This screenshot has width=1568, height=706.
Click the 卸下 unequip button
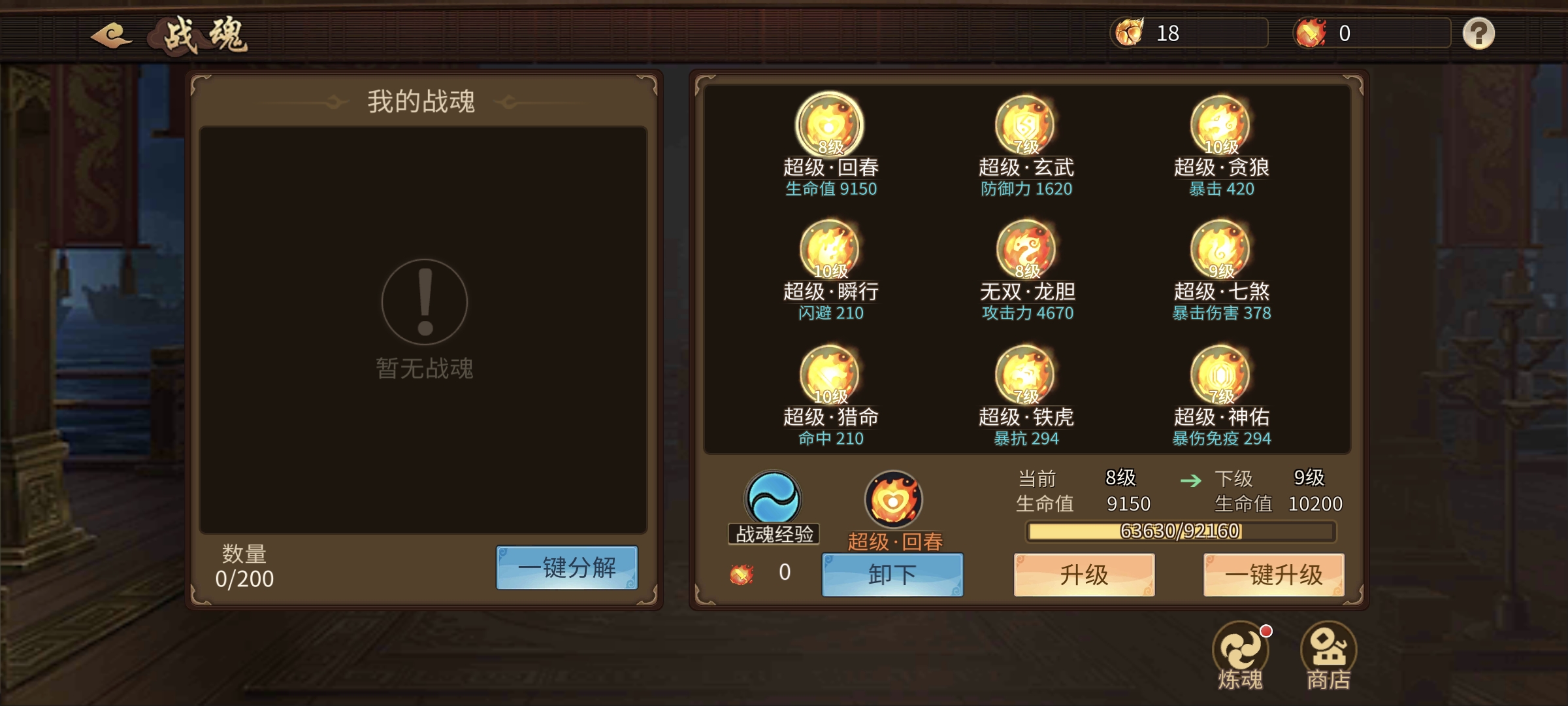click(x=892, y=575)
